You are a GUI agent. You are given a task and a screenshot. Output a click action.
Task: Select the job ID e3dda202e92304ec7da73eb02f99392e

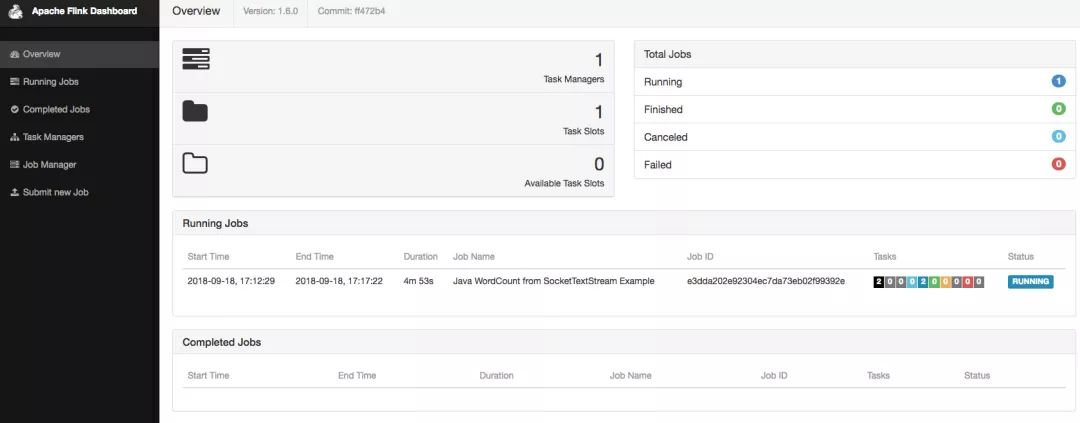[765, 282]
